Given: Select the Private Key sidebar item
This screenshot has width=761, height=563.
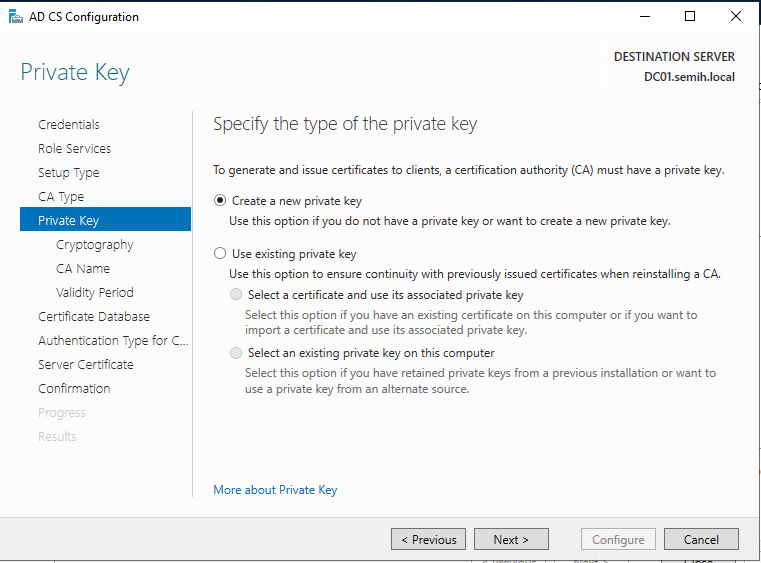Looking at the screenshot, I should pyautogui.click(x=68, y=220).
